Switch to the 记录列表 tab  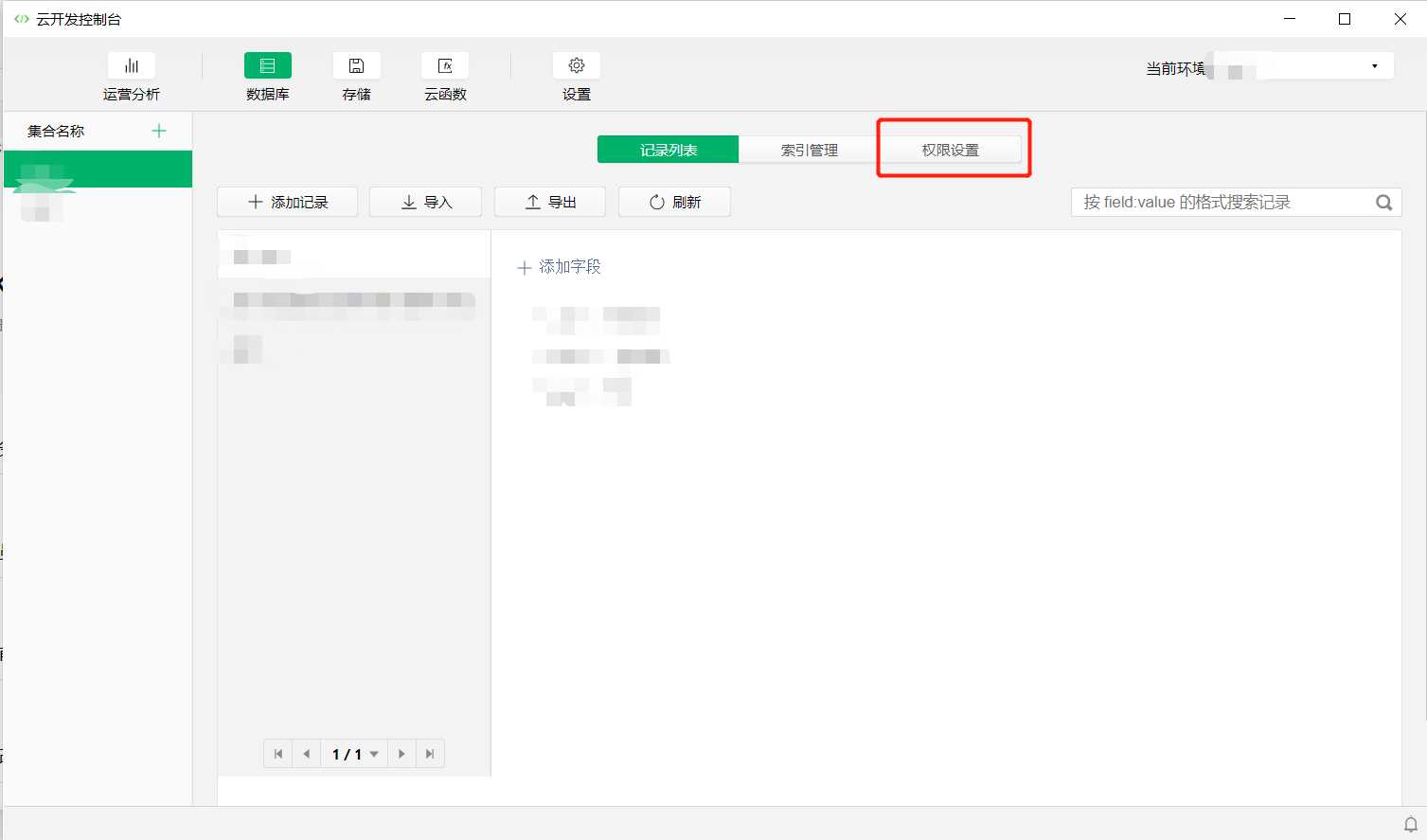coord(669,150)
